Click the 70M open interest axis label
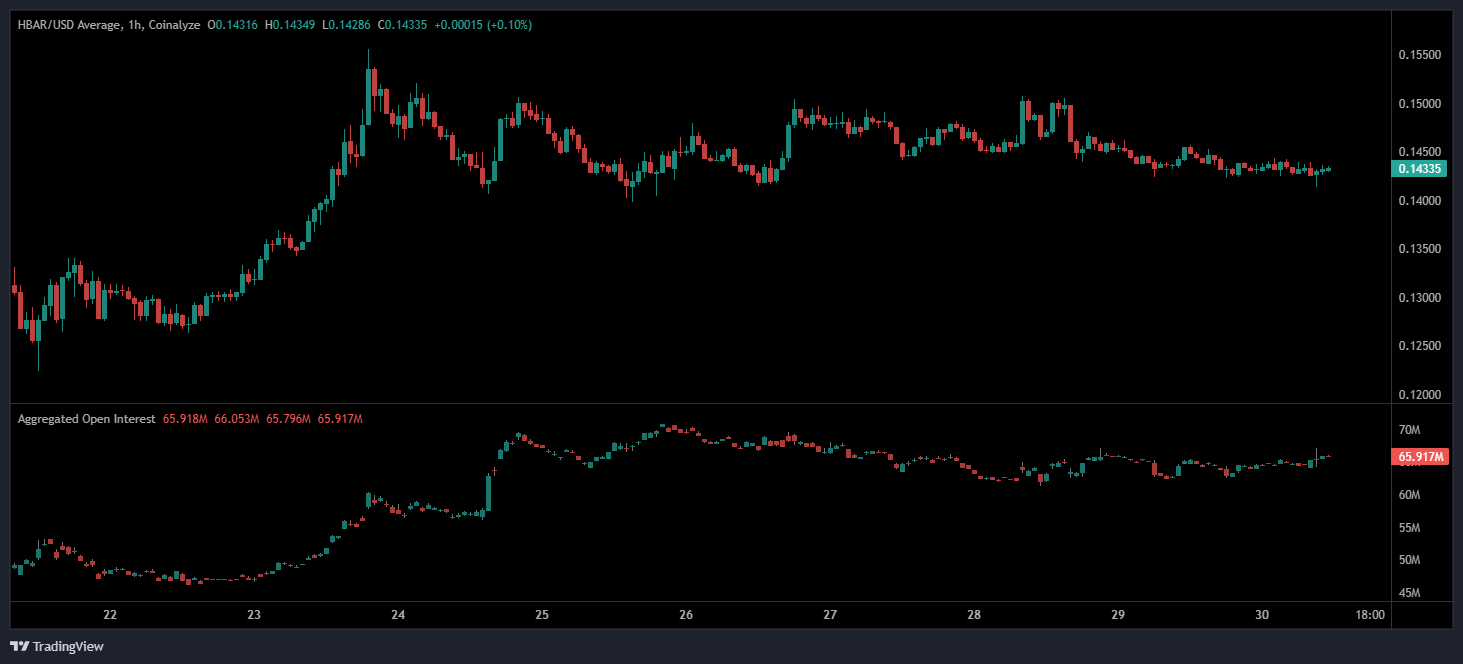The image size is (1463, 664). (x=1410, y=430)
